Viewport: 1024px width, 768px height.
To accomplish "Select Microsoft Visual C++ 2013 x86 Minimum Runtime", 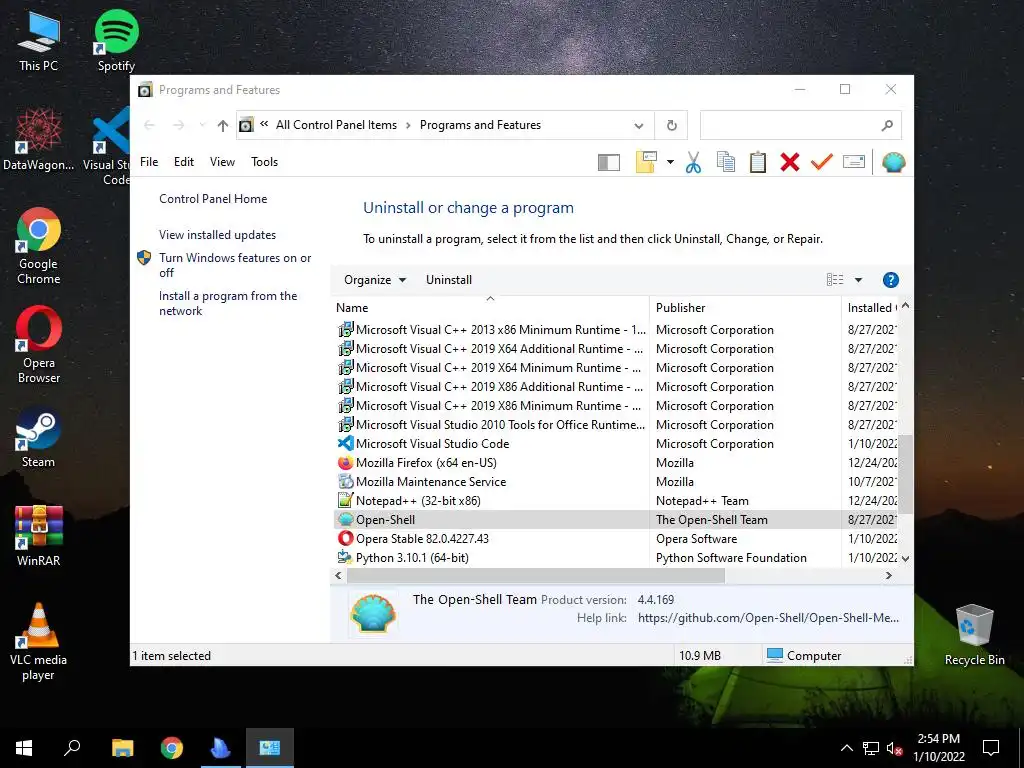I will point(614,330).
